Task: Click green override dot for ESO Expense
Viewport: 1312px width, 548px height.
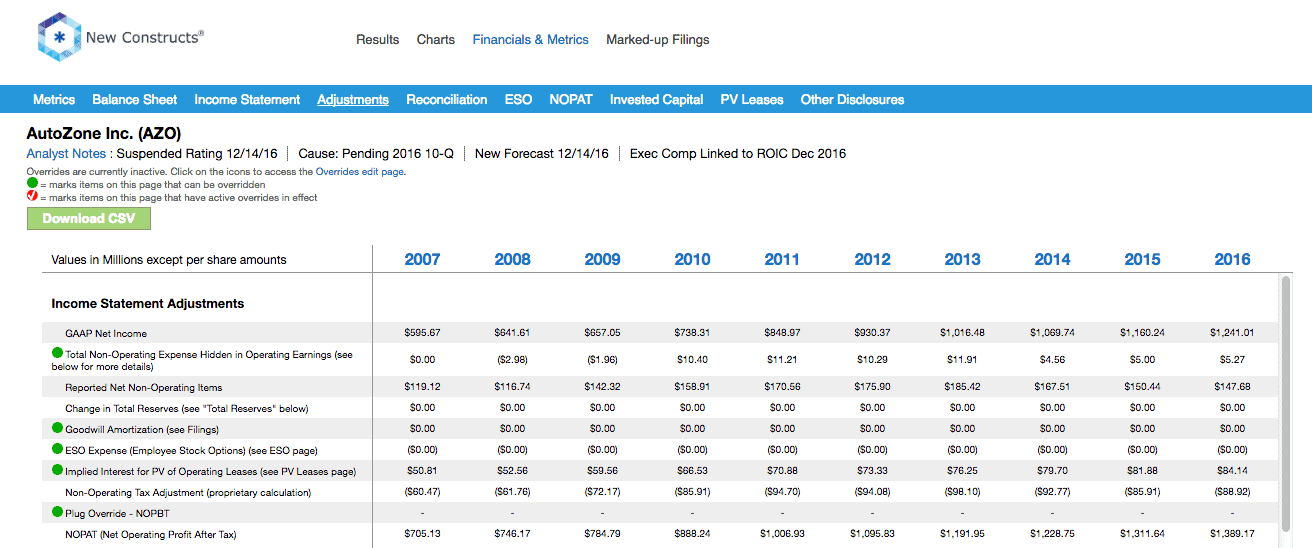Action: coord(57,449)
